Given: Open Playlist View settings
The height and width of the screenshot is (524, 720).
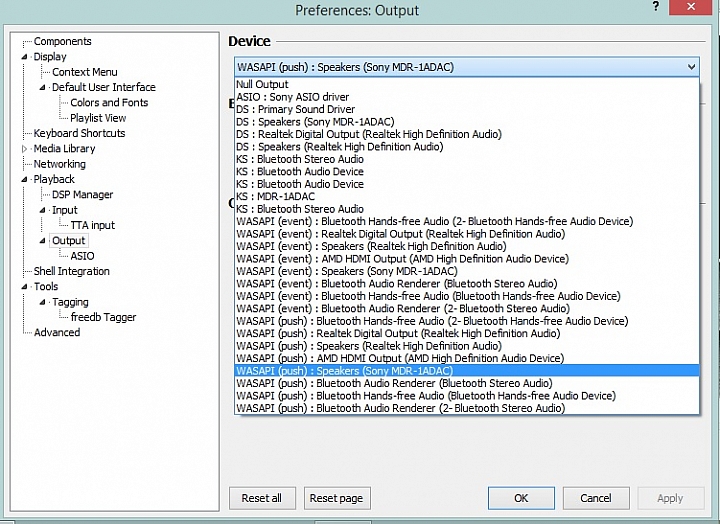Looking at the screenshot, I should [x=98, y=118].
